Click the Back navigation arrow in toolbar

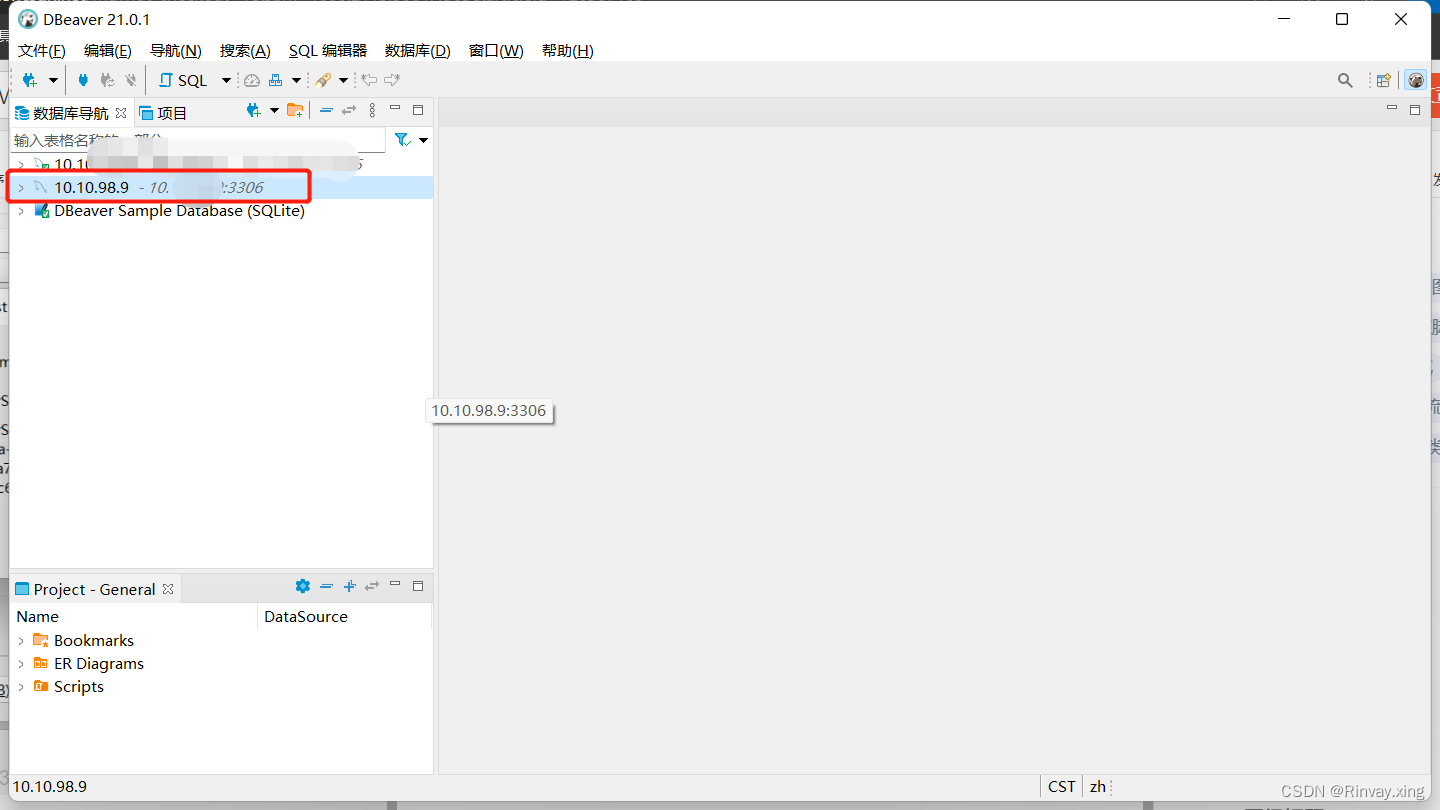coord(369,80)
